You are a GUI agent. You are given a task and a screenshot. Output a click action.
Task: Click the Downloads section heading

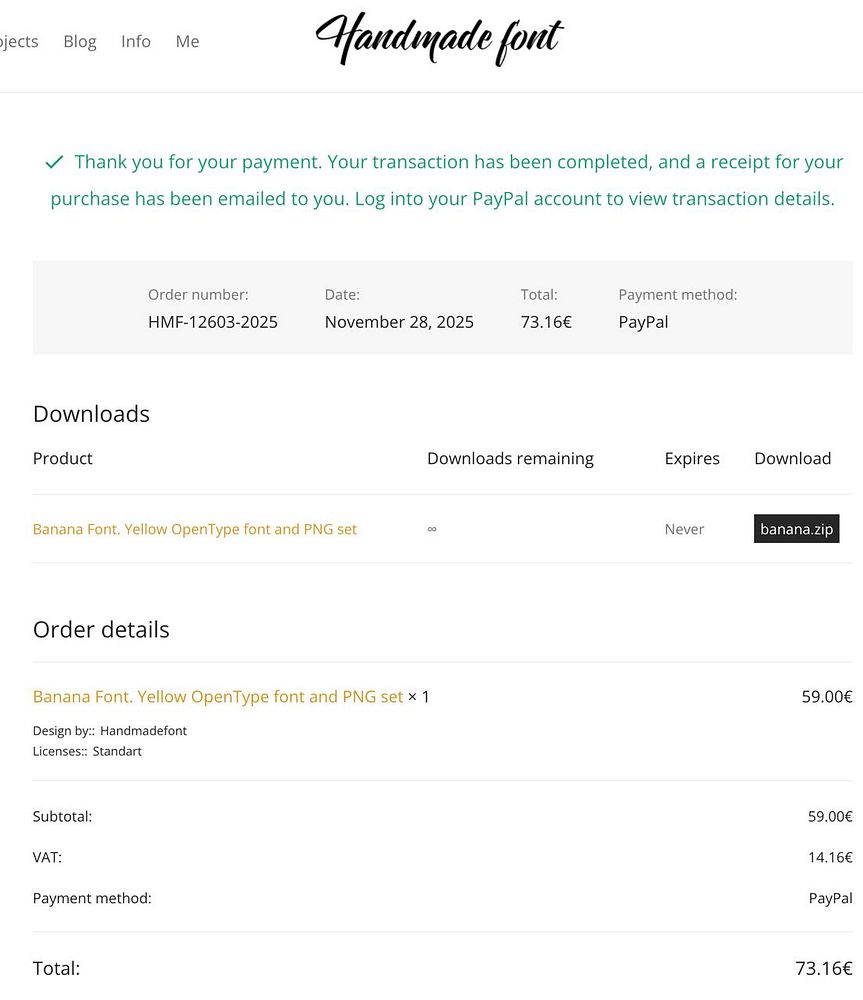pos(91,414)
